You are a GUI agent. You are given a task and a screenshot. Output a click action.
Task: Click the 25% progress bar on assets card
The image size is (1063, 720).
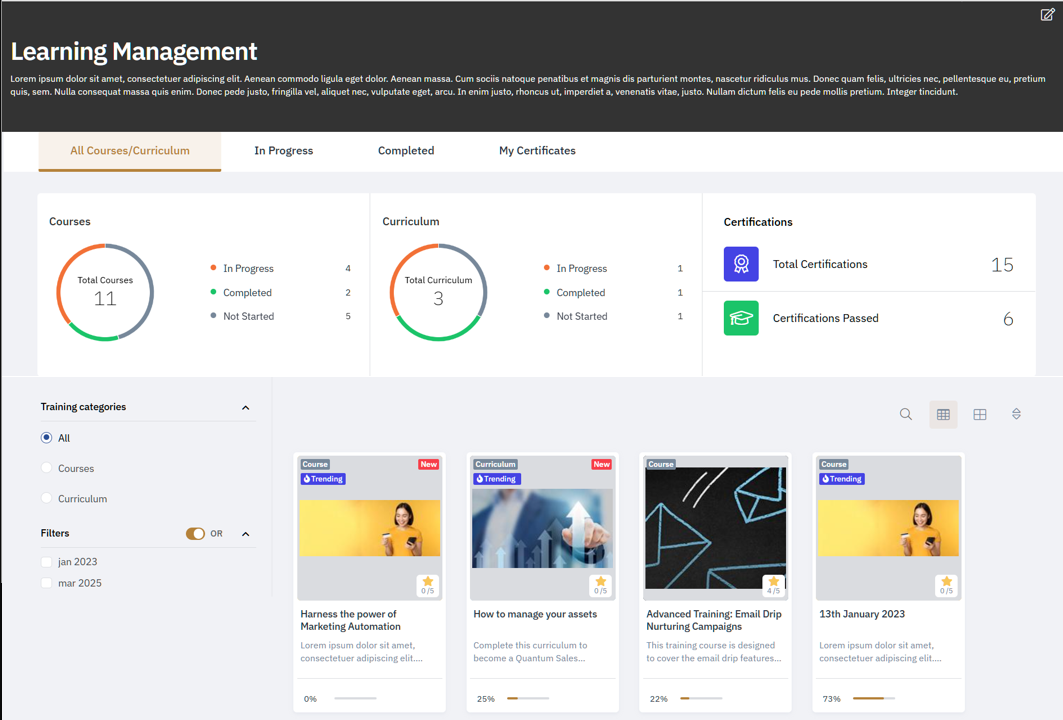click(x=528, y=698)
